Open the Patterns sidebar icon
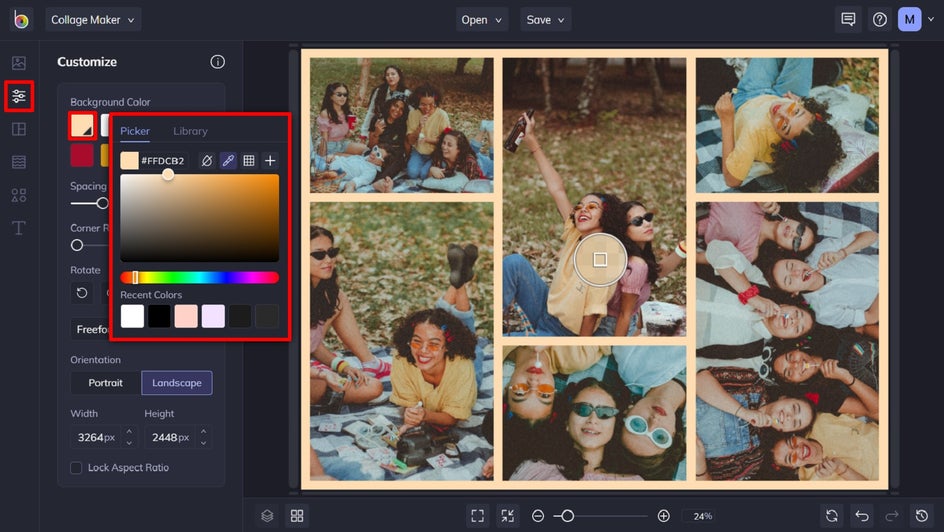Image resolution: width=944 pixels, height=532 pixels. [19, 162]
